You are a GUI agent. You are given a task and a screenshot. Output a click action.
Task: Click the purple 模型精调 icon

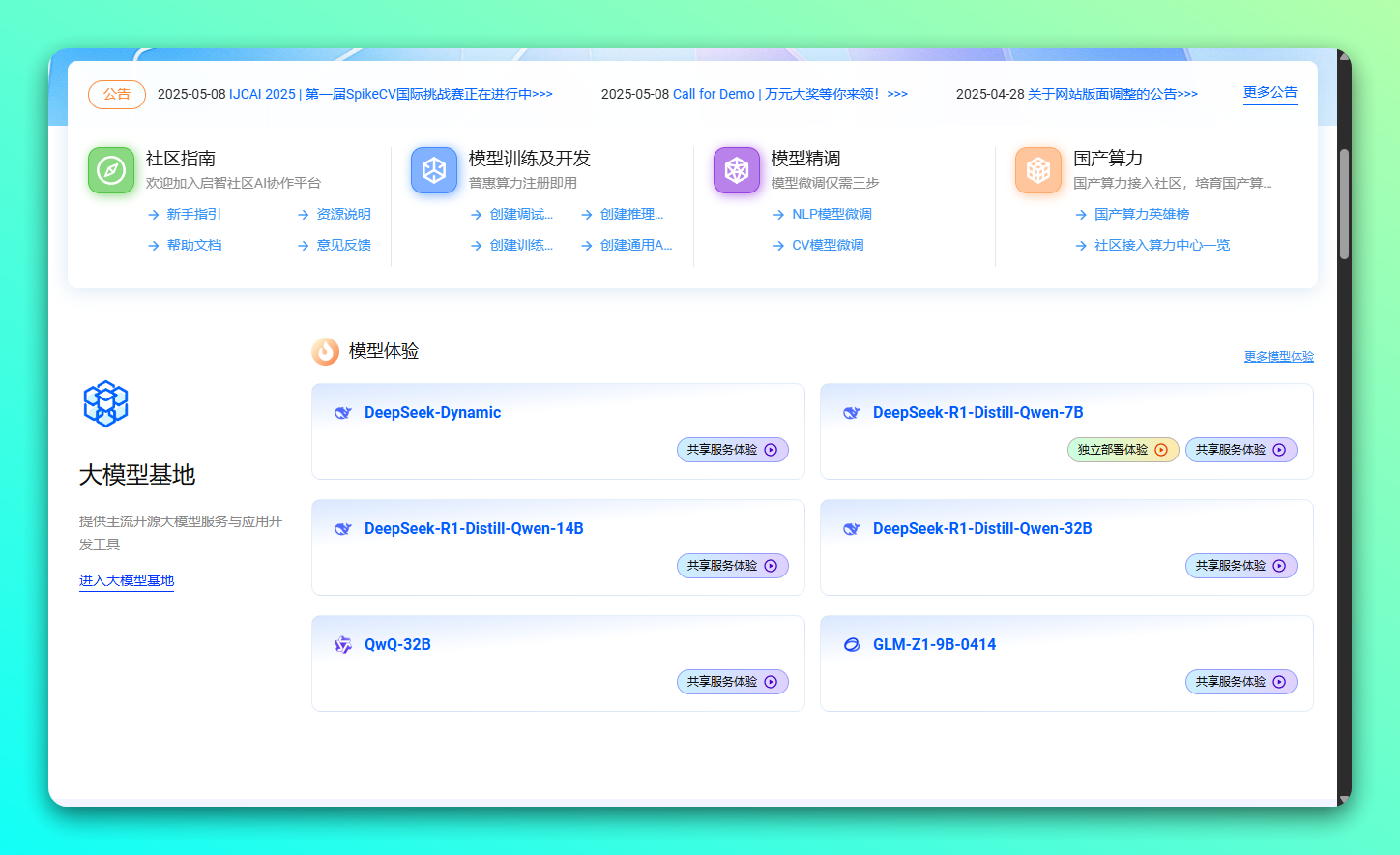[x=737, y=170]
